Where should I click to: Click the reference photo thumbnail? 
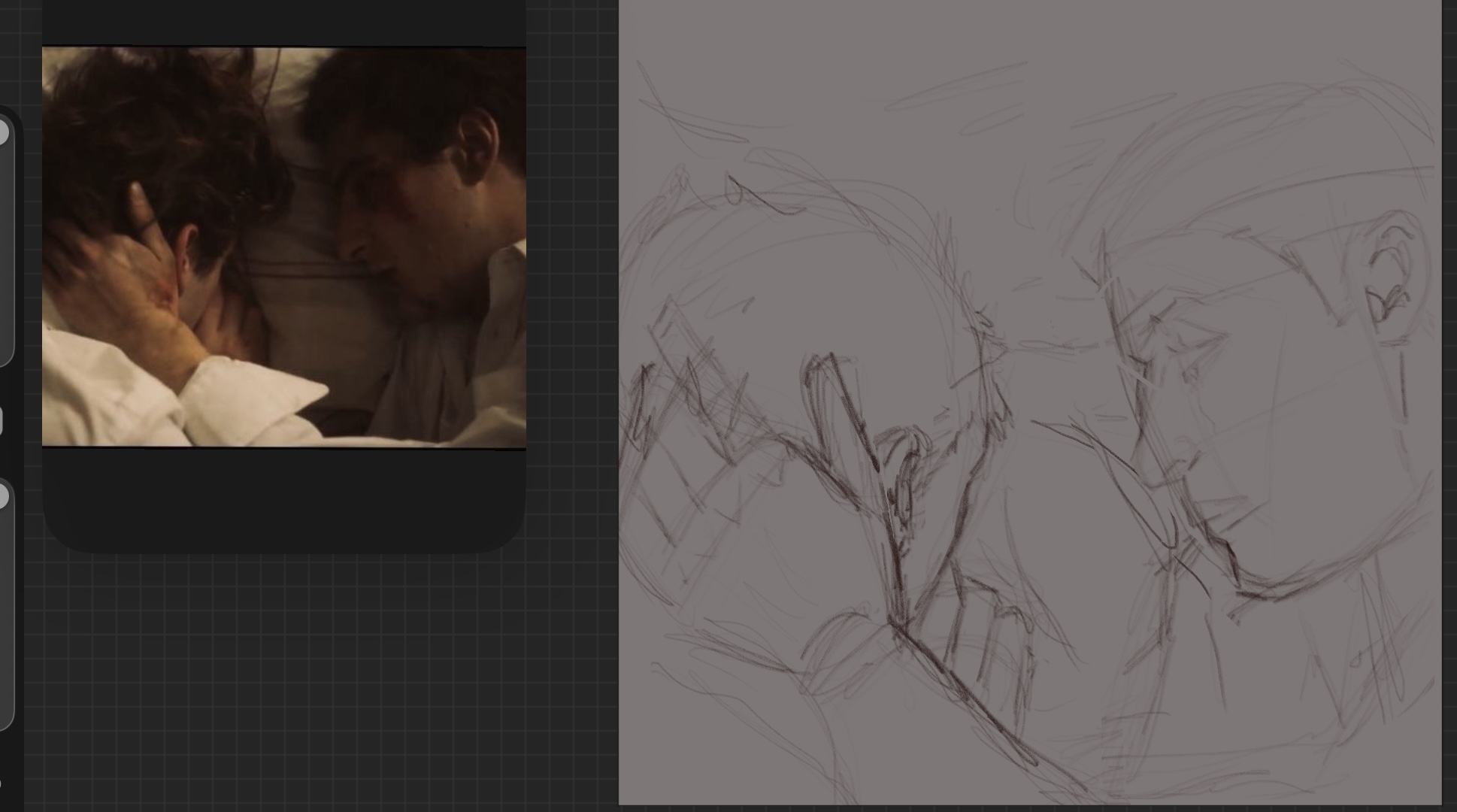tap(283, 247)
